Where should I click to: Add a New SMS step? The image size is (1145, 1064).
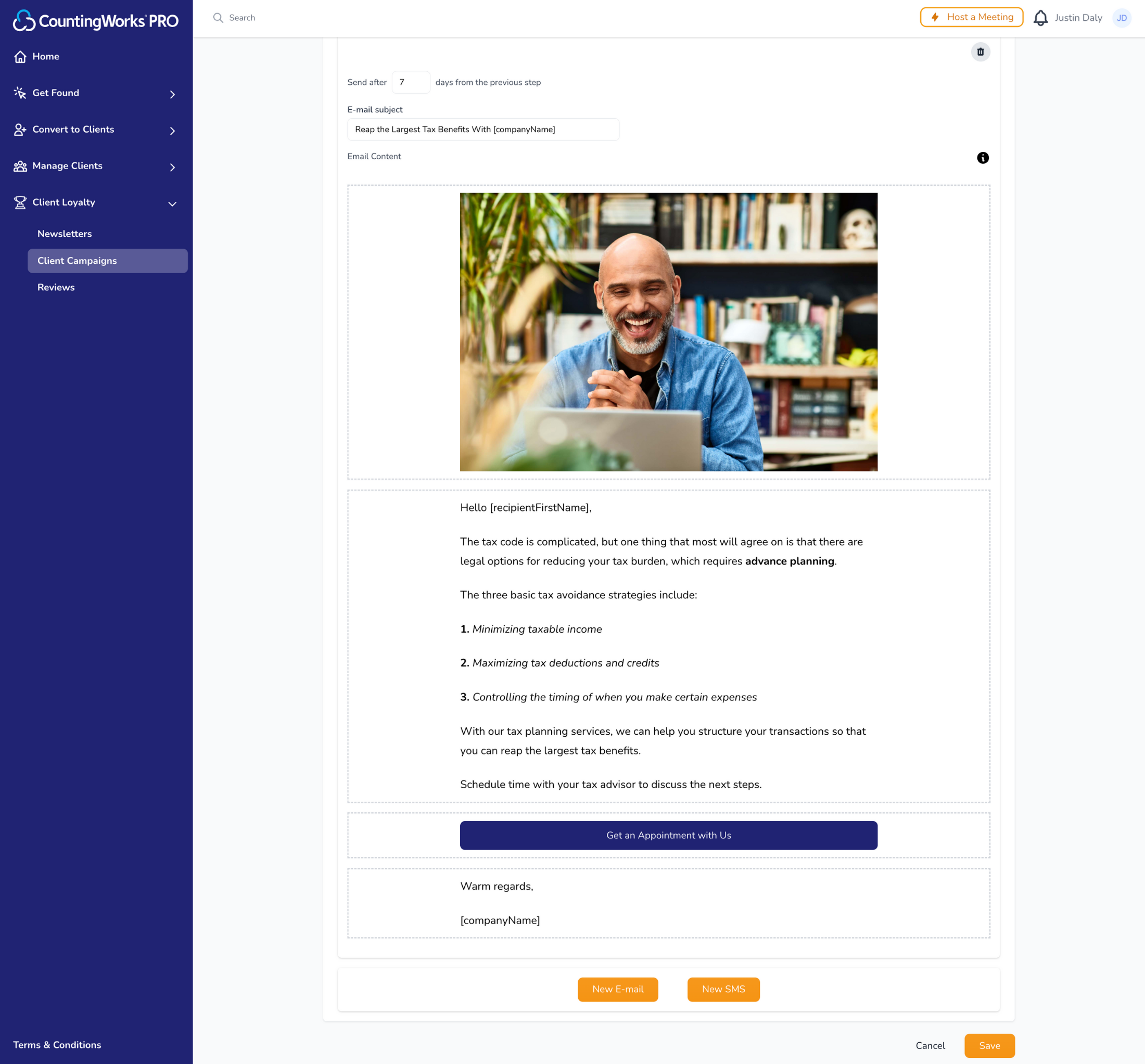[723, 989]
